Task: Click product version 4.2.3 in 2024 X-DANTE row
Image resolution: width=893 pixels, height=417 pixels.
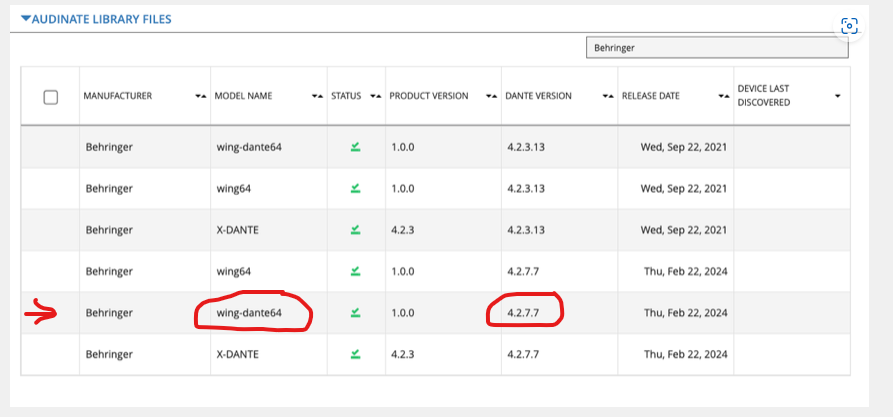Action: point(403,354)
